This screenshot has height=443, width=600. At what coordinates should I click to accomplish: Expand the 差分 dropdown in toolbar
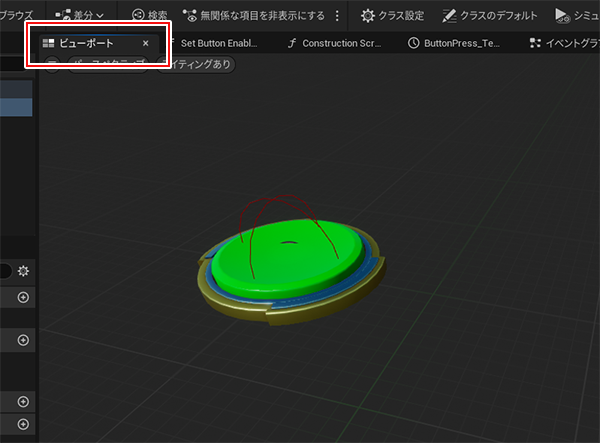(x=80, y=16)
